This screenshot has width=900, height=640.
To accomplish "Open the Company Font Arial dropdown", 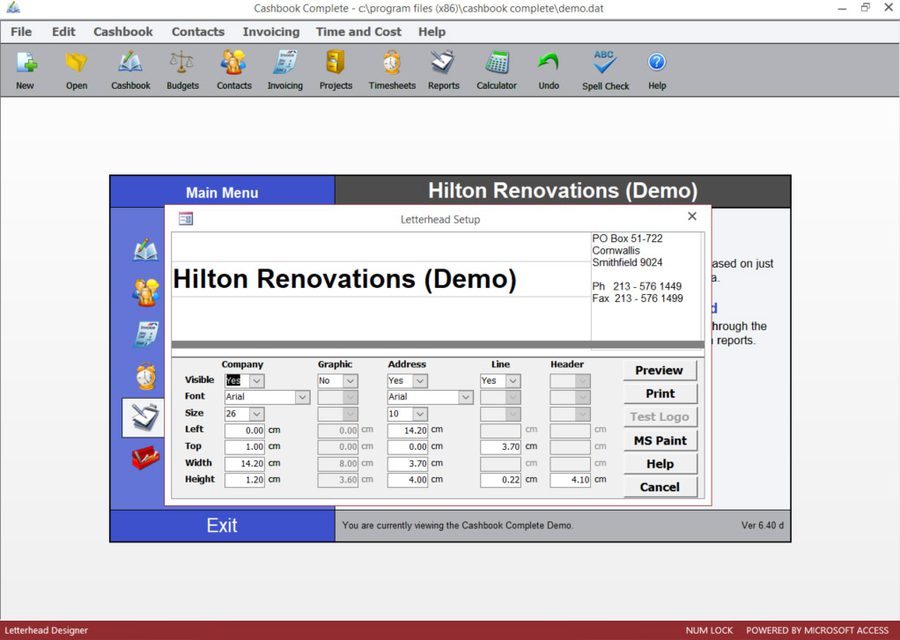I will 302,397.
